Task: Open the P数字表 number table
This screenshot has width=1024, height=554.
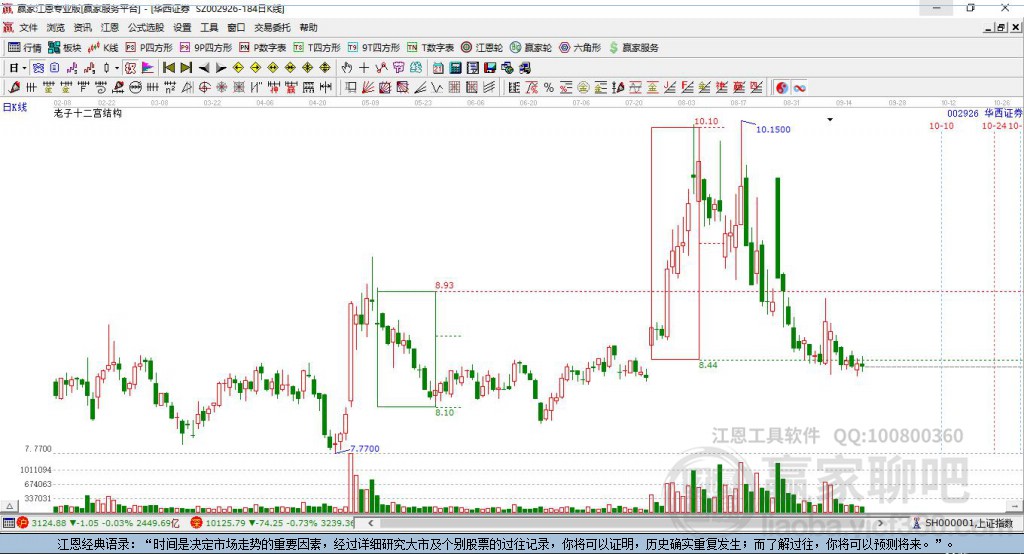Action: [263, 48]
